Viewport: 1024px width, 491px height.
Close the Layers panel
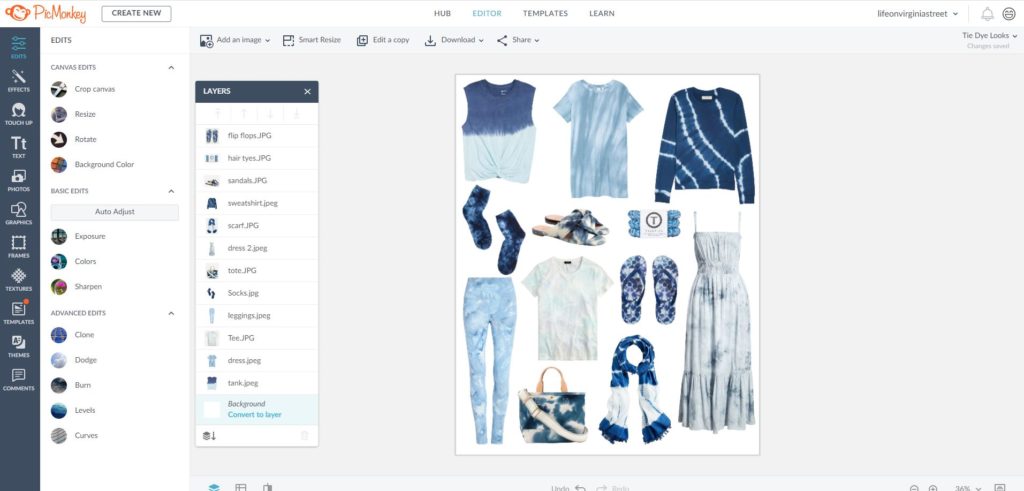coord(307,91)
